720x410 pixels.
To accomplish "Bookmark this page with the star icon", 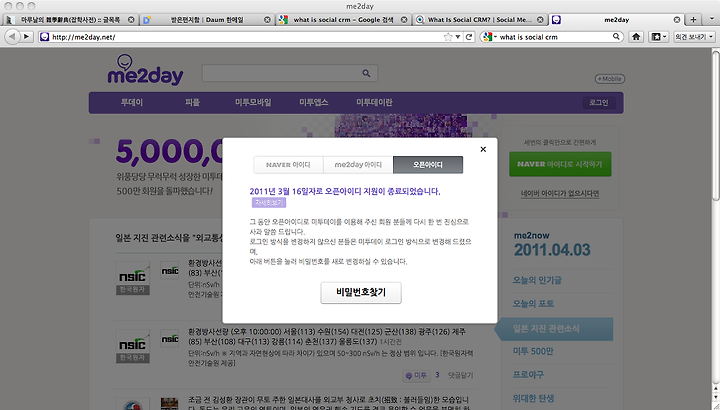I will [x=448, y=37].
